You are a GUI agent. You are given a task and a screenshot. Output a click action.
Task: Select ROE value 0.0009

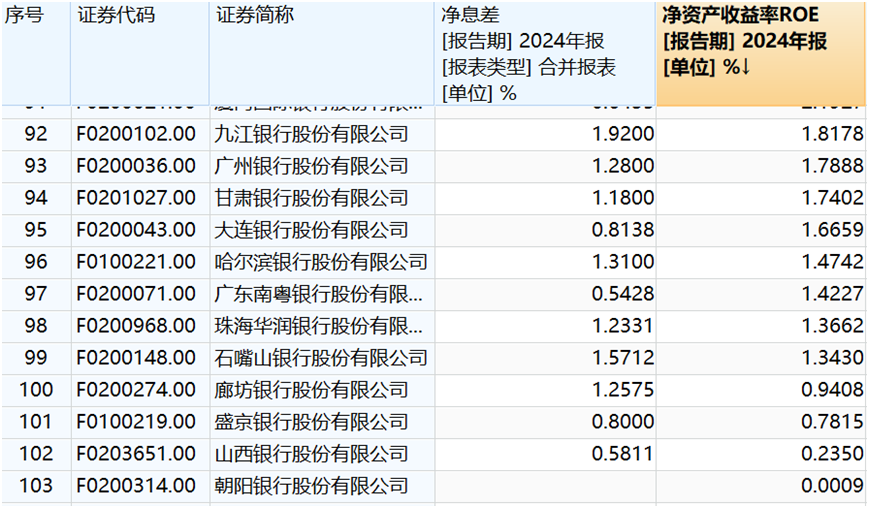pyautogui.click(x=832, y=486)
